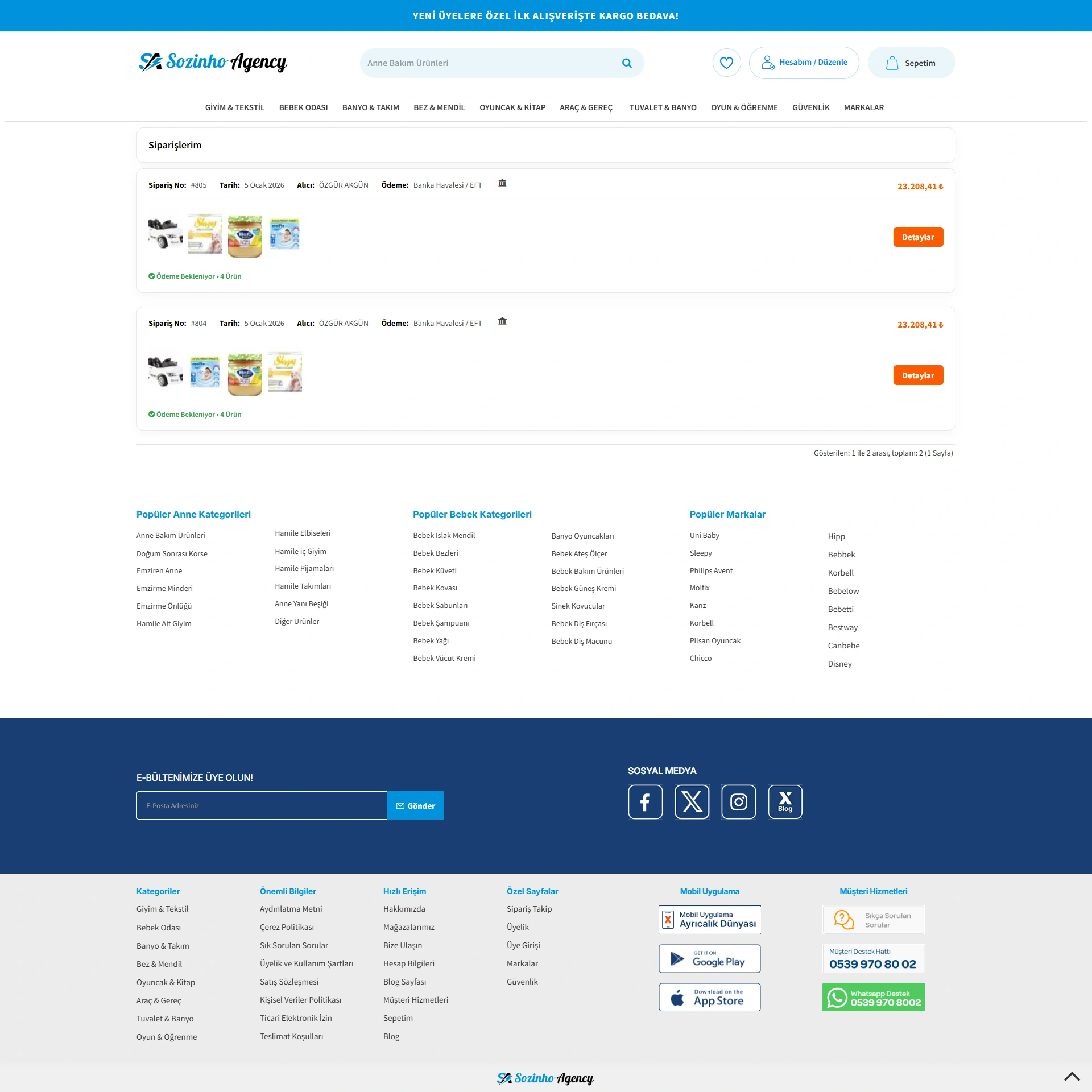Image resolution: width=1092 pixels, height=1092 pixels.
Task: Focus the E-Posta Adresiniz field
Action: tap(262, 805)
